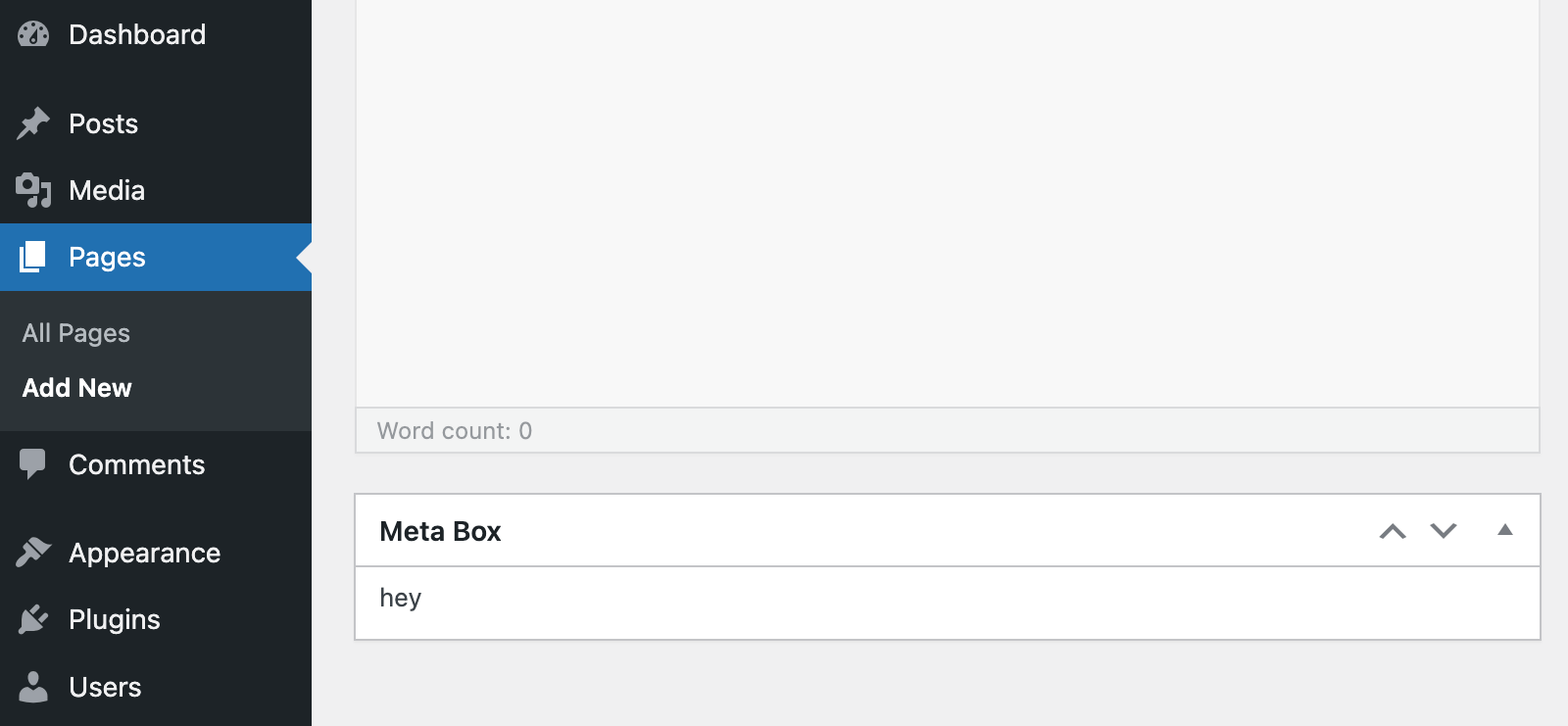Click the Appearance paintbrush icon

click(32, 552)
